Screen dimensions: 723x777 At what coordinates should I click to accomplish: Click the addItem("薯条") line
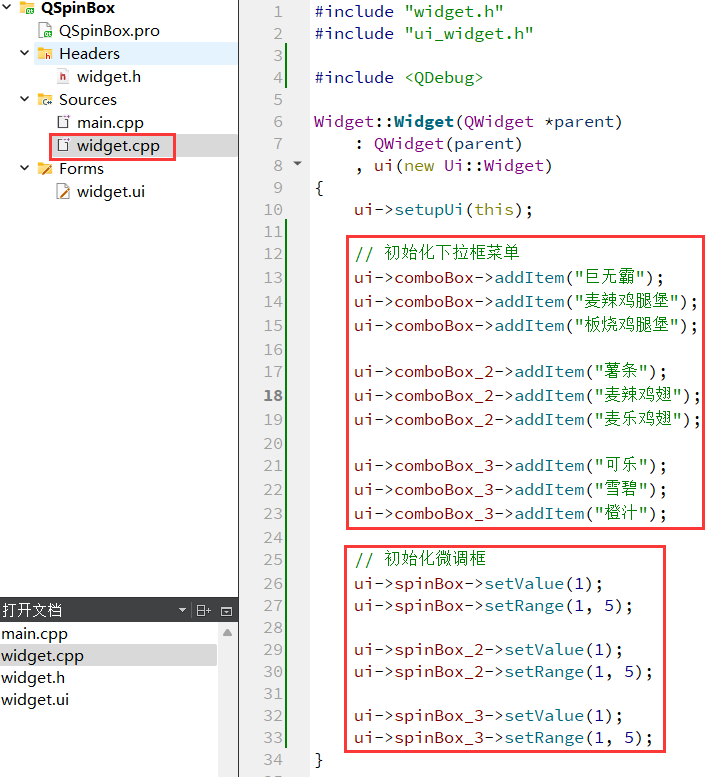click(510, 371)
